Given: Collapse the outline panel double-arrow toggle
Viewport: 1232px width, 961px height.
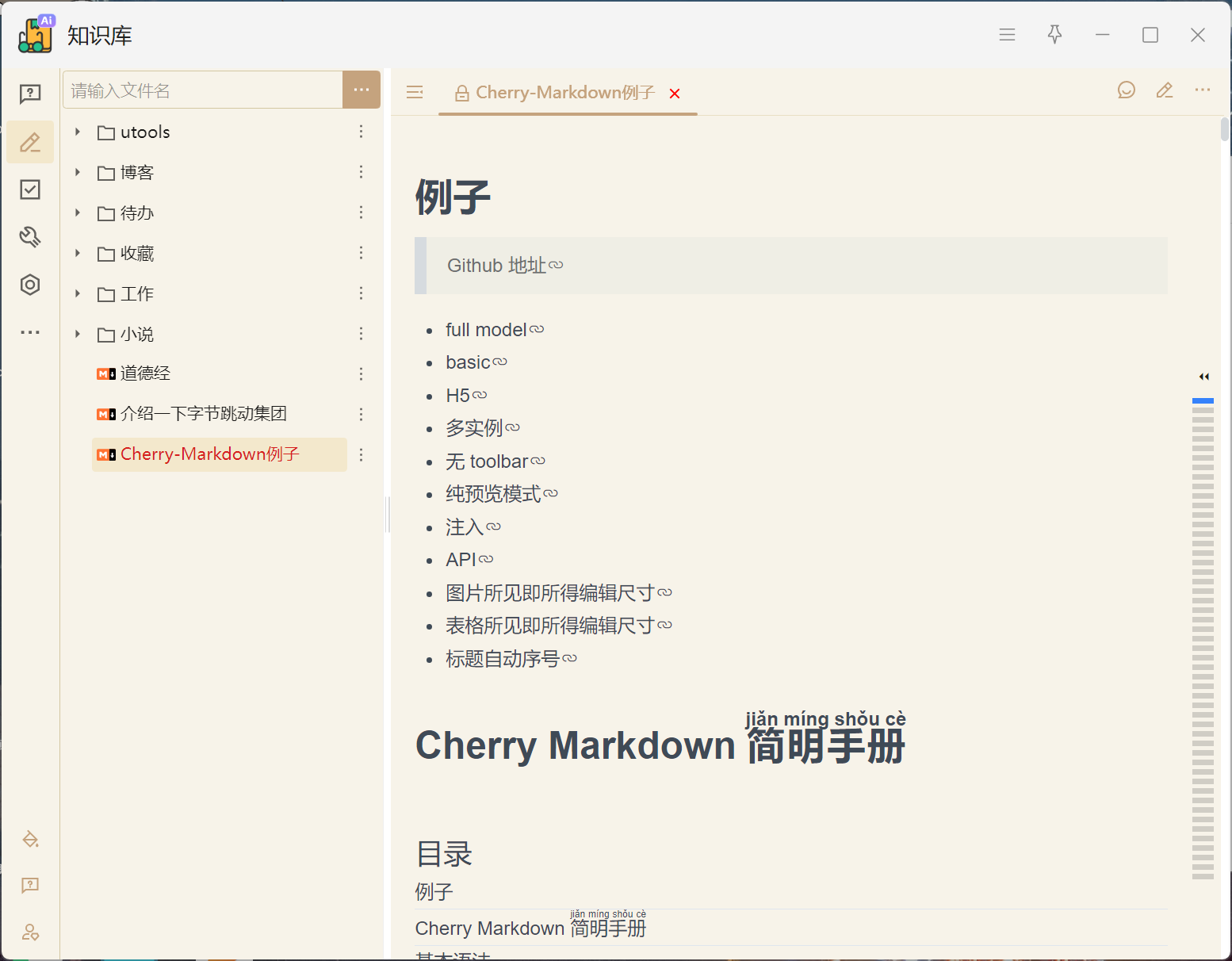Looking at the screenshot, I should click(1203, 377).
